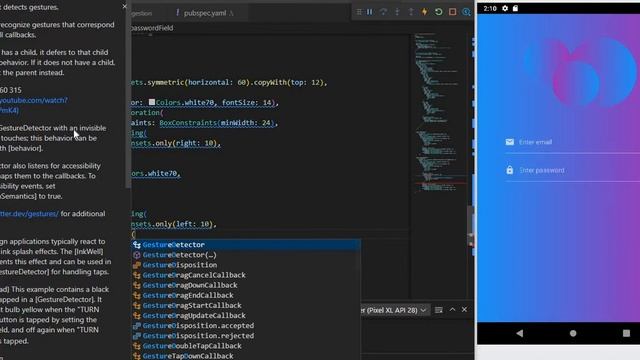Image resolution: width=640 pixels, height=360 pixels.
Task: Click the lock icon beside password field
Action: [510, 170]
